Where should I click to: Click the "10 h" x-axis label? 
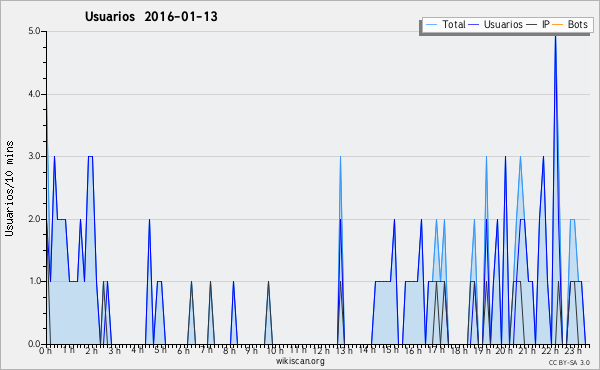tap(275, 350)
